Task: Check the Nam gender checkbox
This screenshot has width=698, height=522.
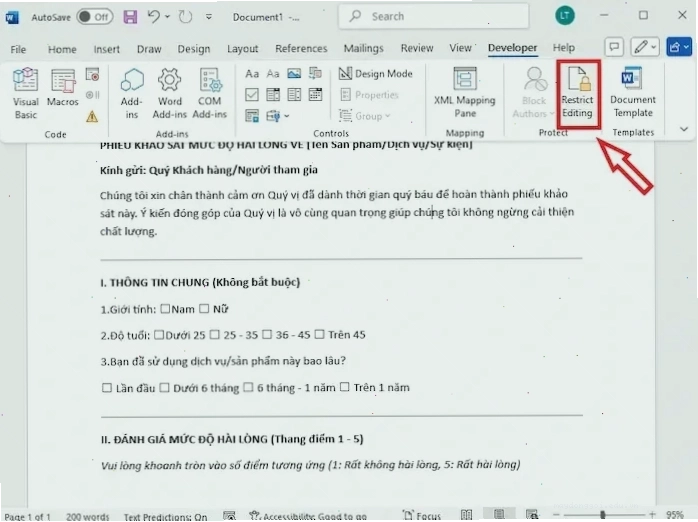Action: point(165,308)
